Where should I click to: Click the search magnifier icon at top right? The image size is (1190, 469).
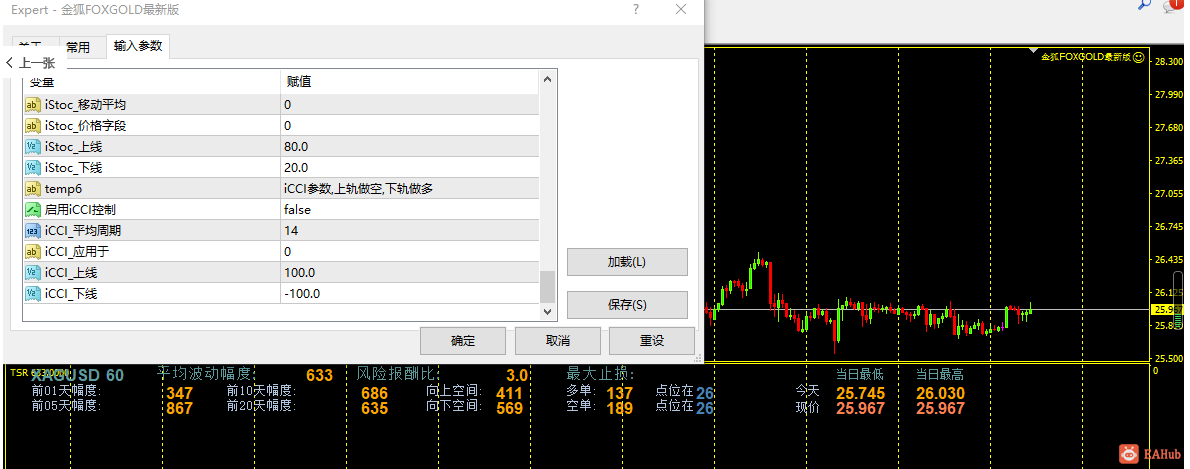1145,5
